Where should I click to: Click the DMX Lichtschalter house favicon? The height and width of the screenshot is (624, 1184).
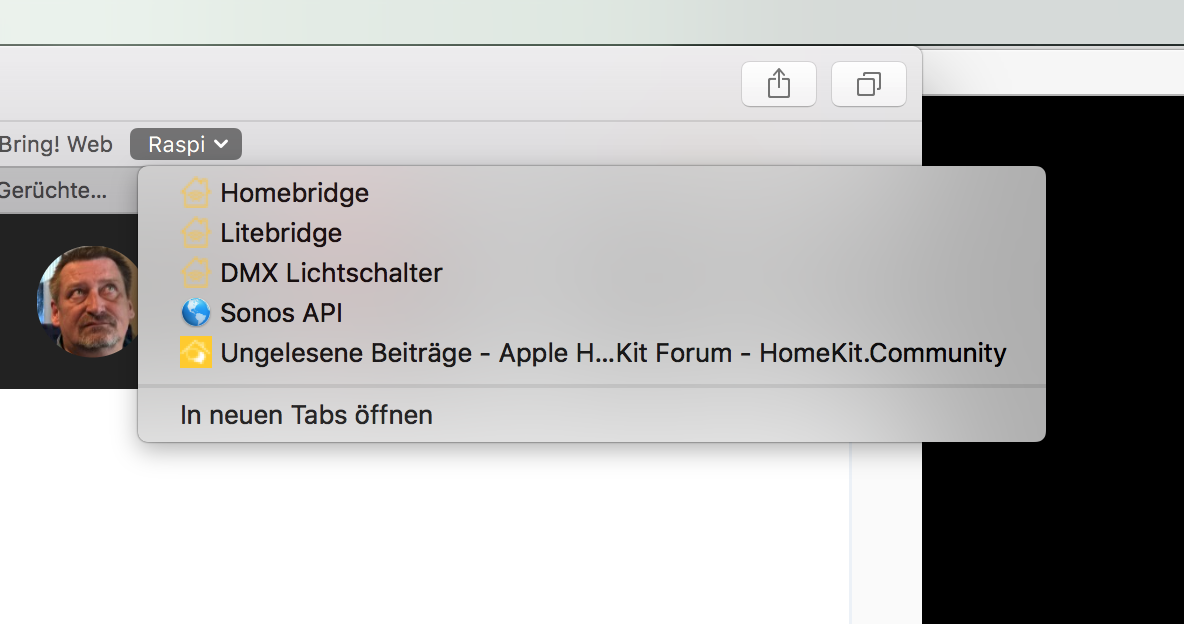196,272
